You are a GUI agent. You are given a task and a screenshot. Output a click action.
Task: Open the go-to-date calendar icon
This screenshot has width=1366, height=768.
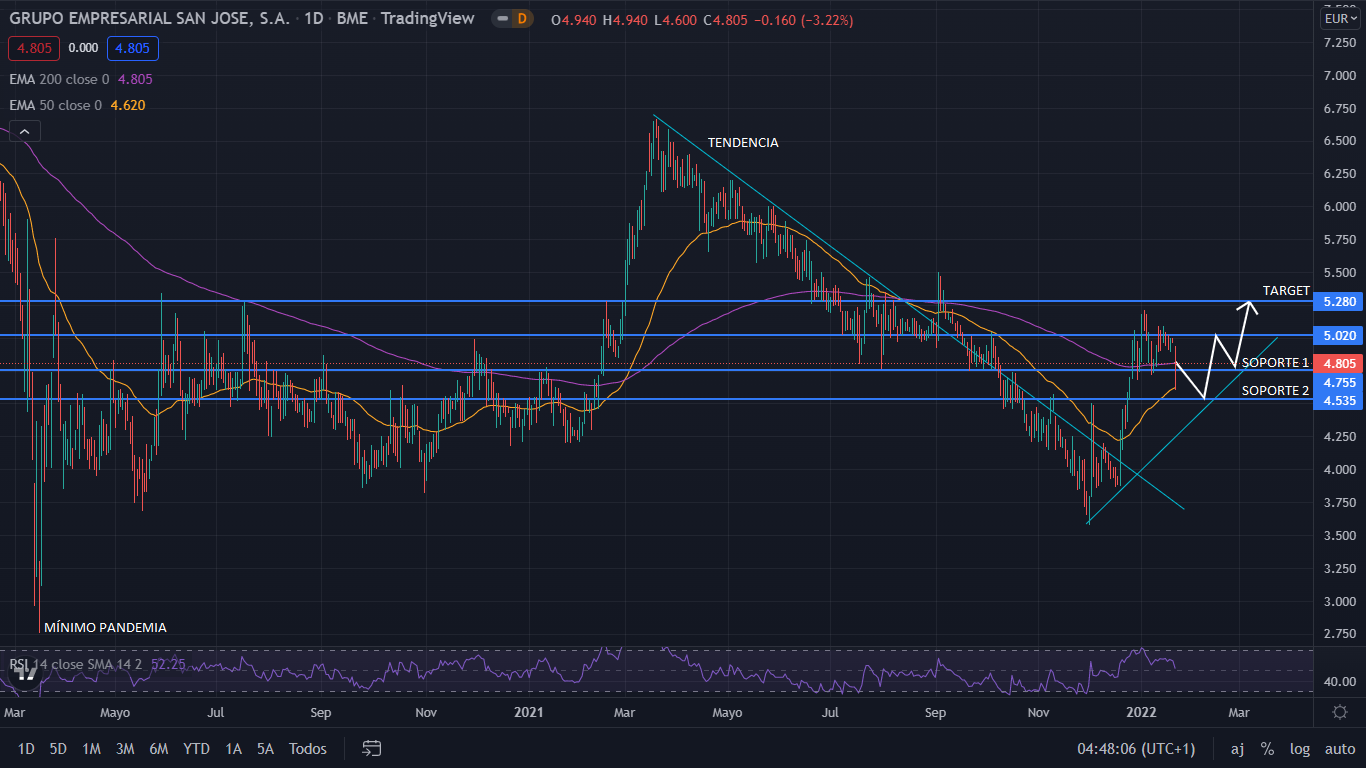372,748
